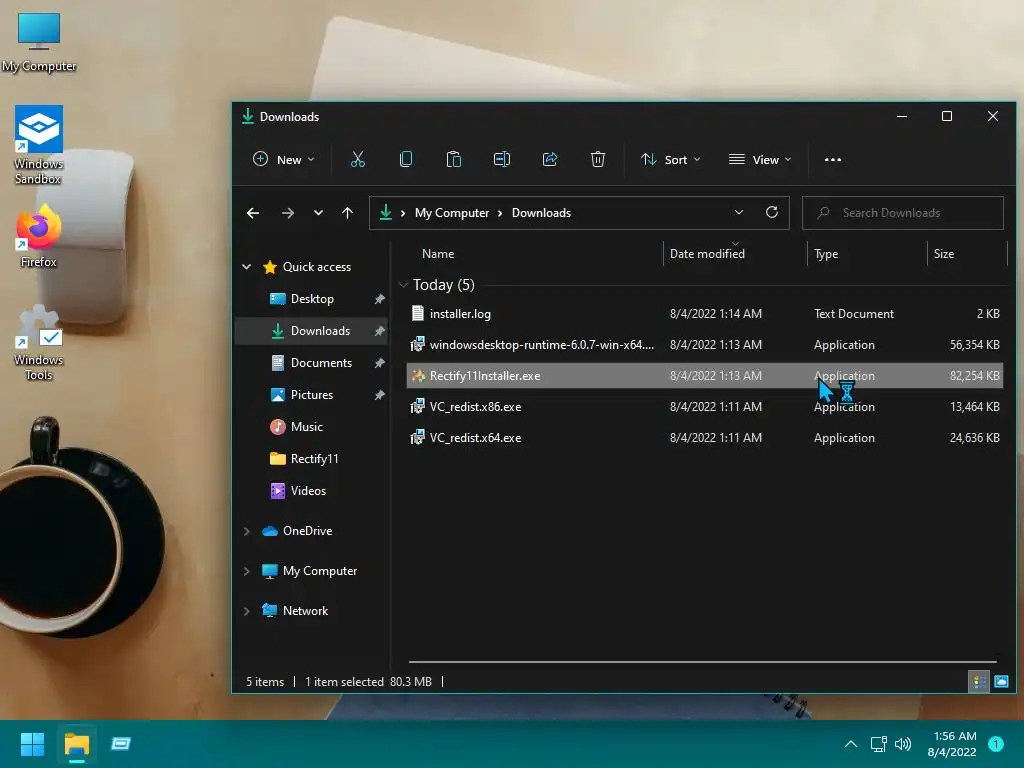Expand the OneDrive tree node
This screenshot has height=768, width=1024.
click(247, 531)
